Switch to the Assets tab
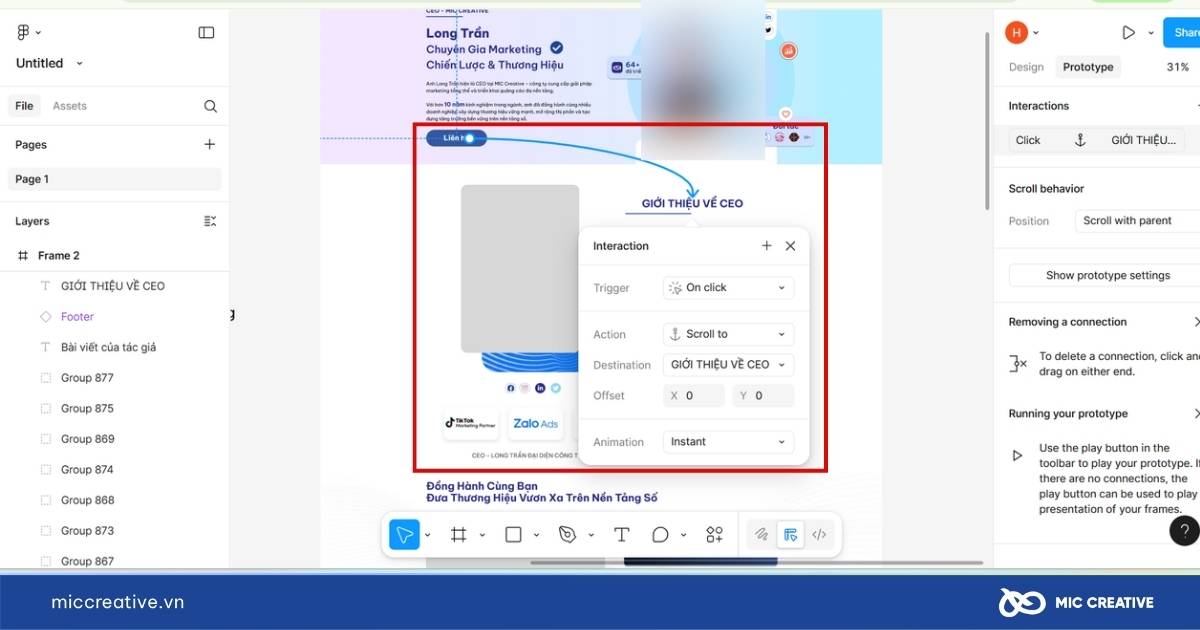 tap(70, 106)
